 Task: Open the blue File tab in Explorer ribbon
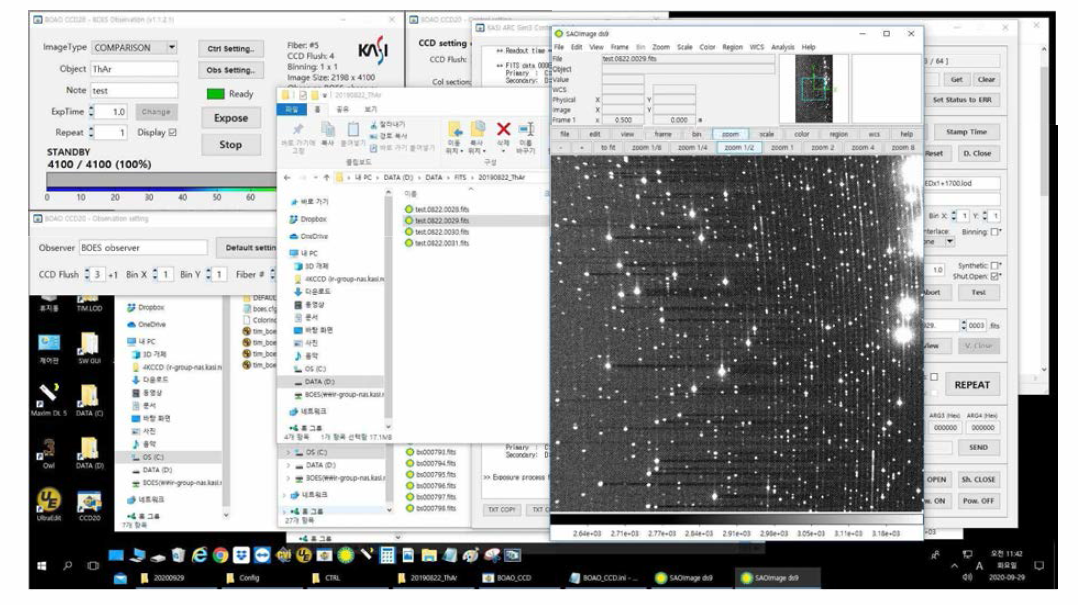pos(292,109)
